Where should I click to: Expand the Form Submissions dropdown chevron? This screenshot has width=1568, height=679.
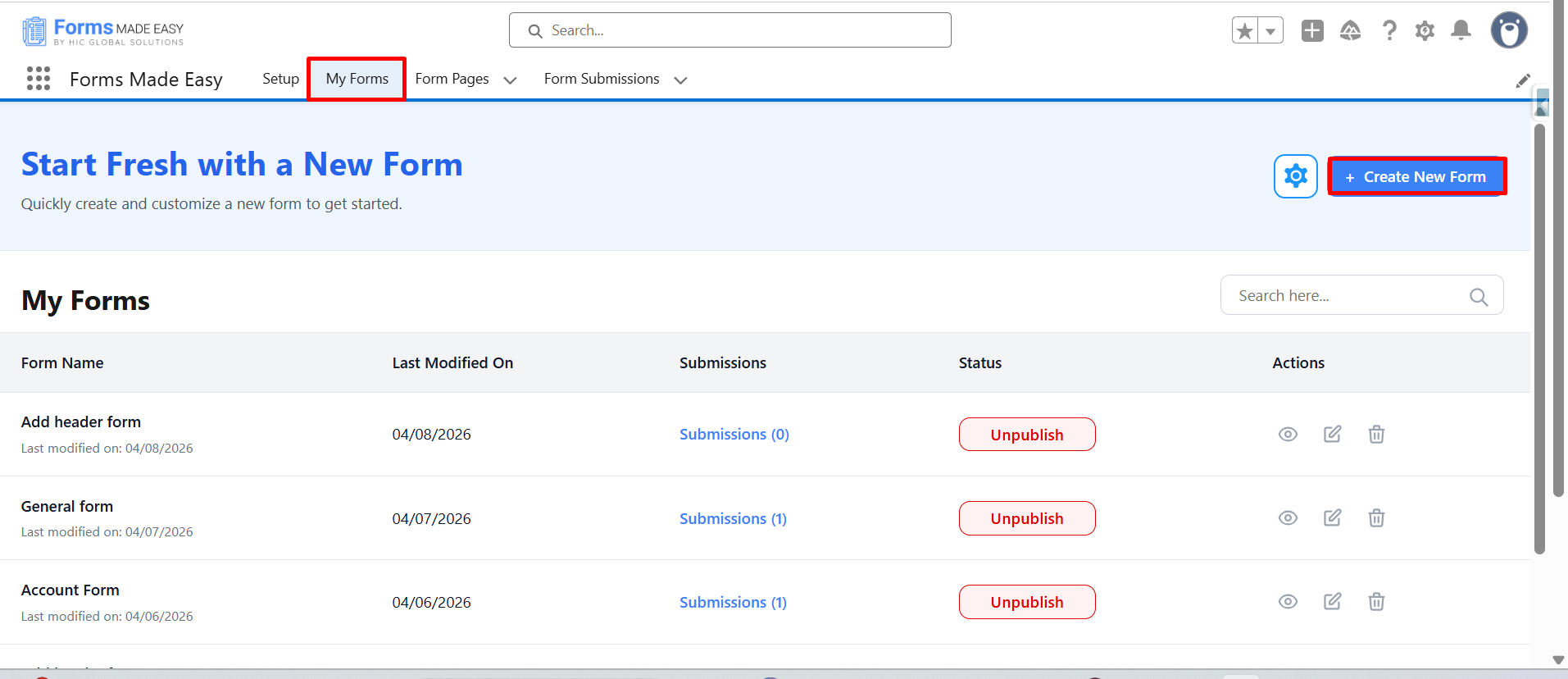tap(680, 80)
